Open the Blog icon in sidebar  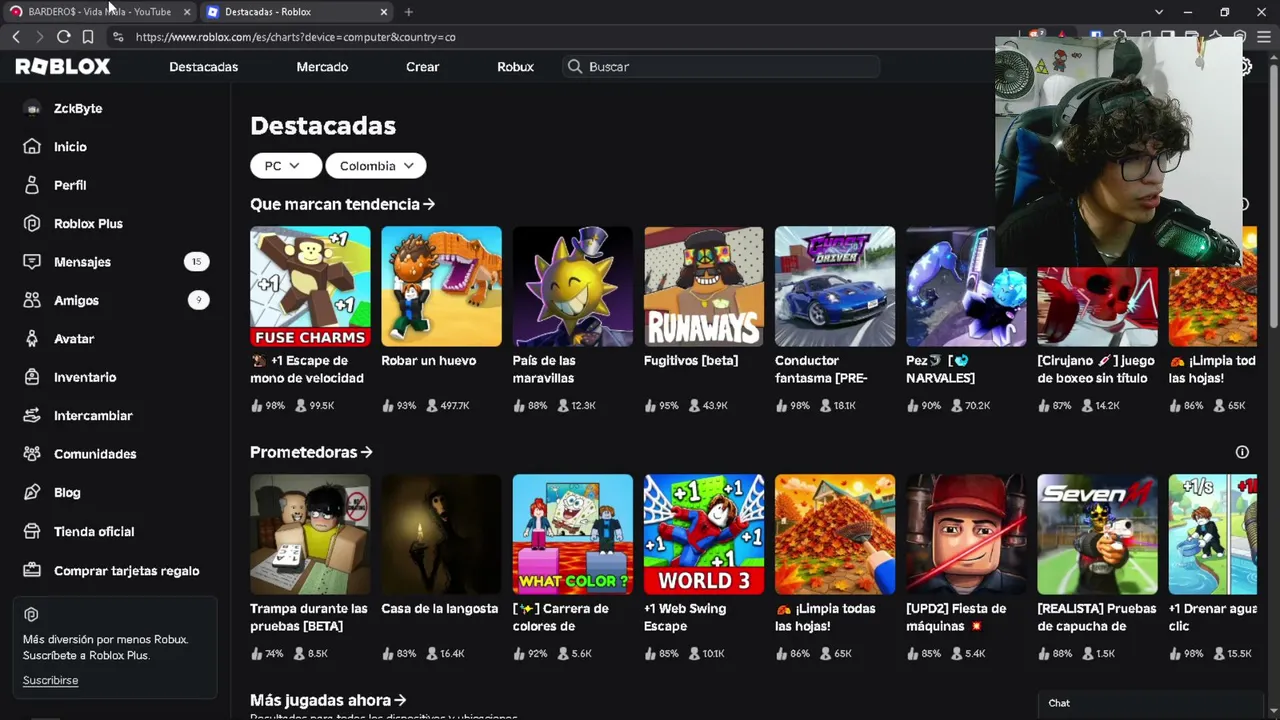point(32,492)
